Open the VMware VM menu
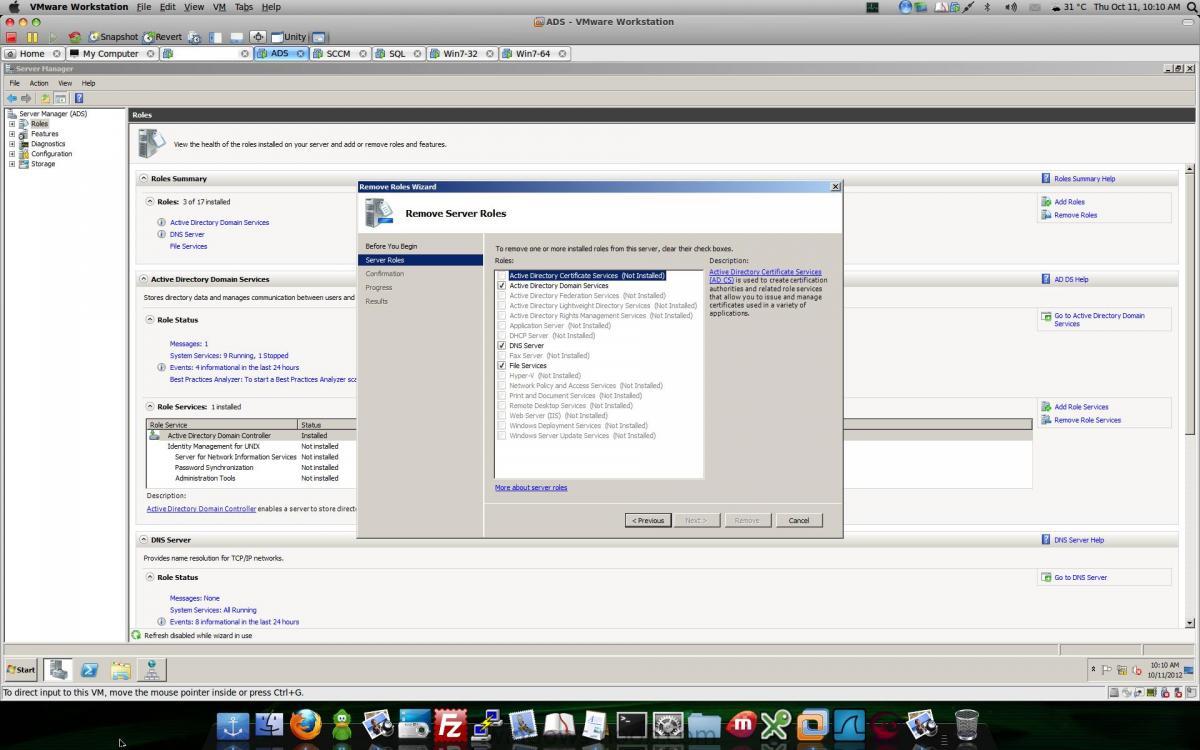This screenshot has height=750, width=1200. [220, 7]
